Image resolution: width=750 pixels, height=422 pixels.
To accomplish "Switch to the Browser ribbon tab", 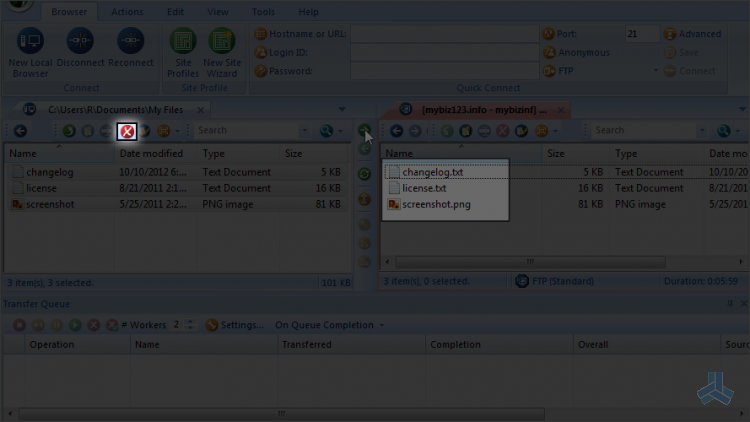I will tap(69, 11).
